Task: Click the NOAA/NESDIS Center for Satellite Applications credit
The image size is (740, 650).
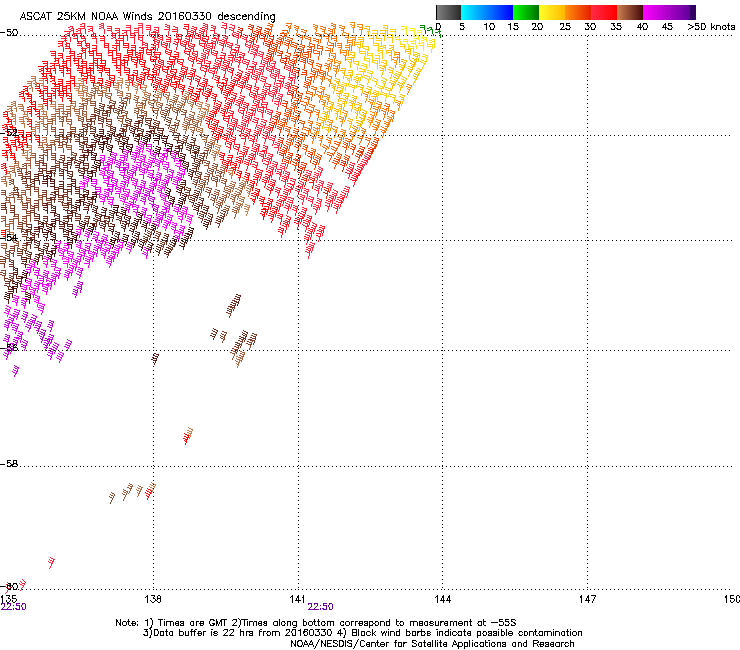Action: pyautogui.click(x=432, y=644)
